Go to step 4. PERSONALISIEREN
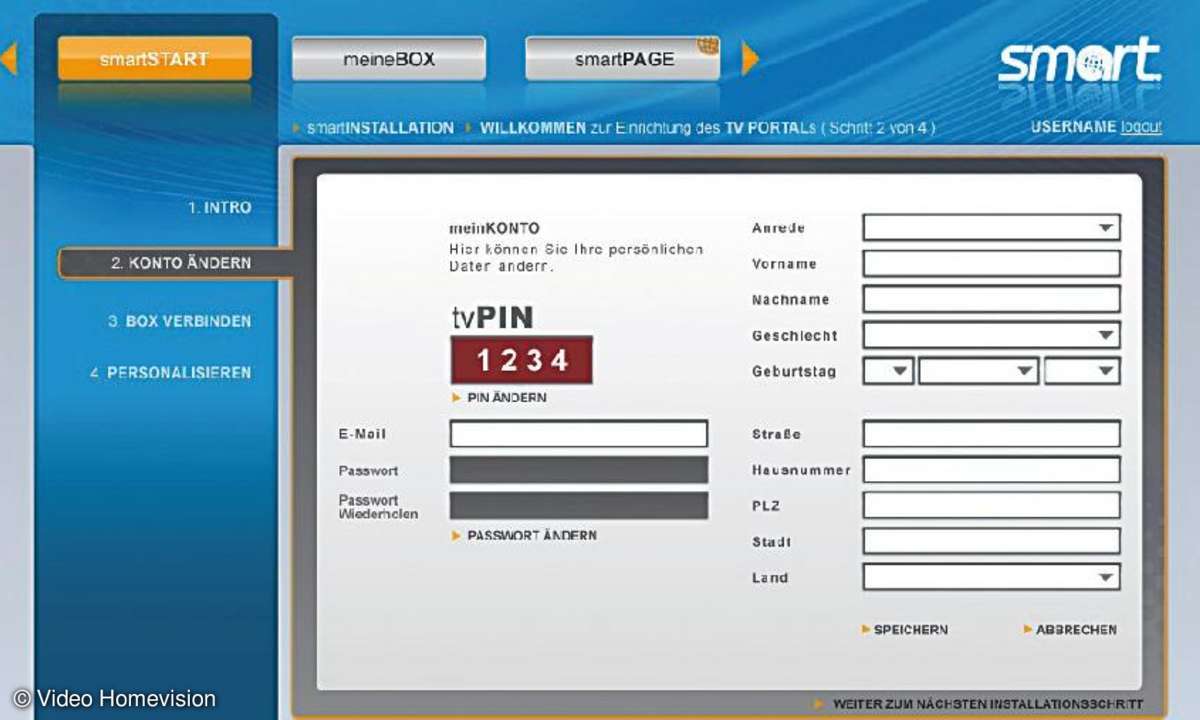 [x=170, y=373]
